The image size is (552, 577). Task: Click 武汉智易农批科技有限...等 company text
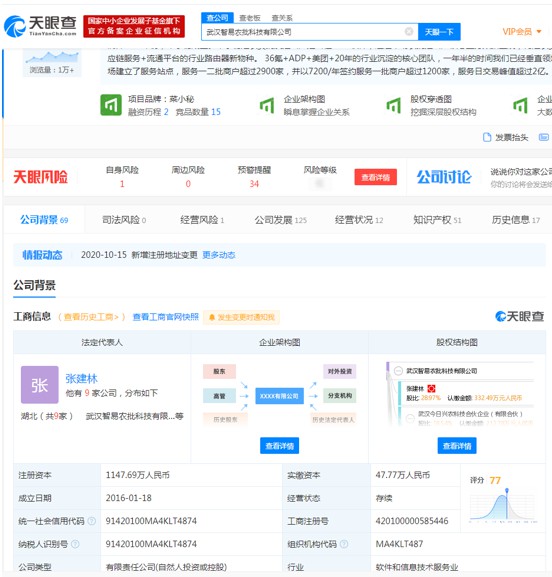(x=134, y=416)
